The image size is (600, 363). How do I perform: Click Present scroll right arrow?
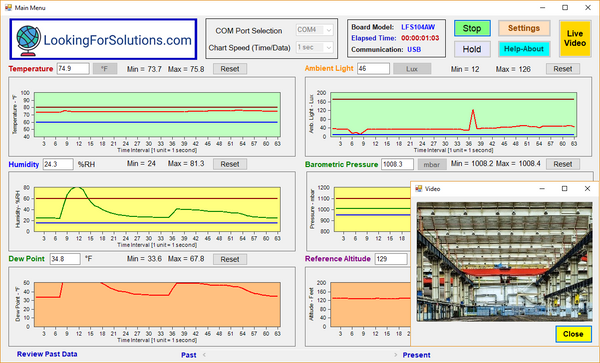pyautogui.click(x=395, y=355)
